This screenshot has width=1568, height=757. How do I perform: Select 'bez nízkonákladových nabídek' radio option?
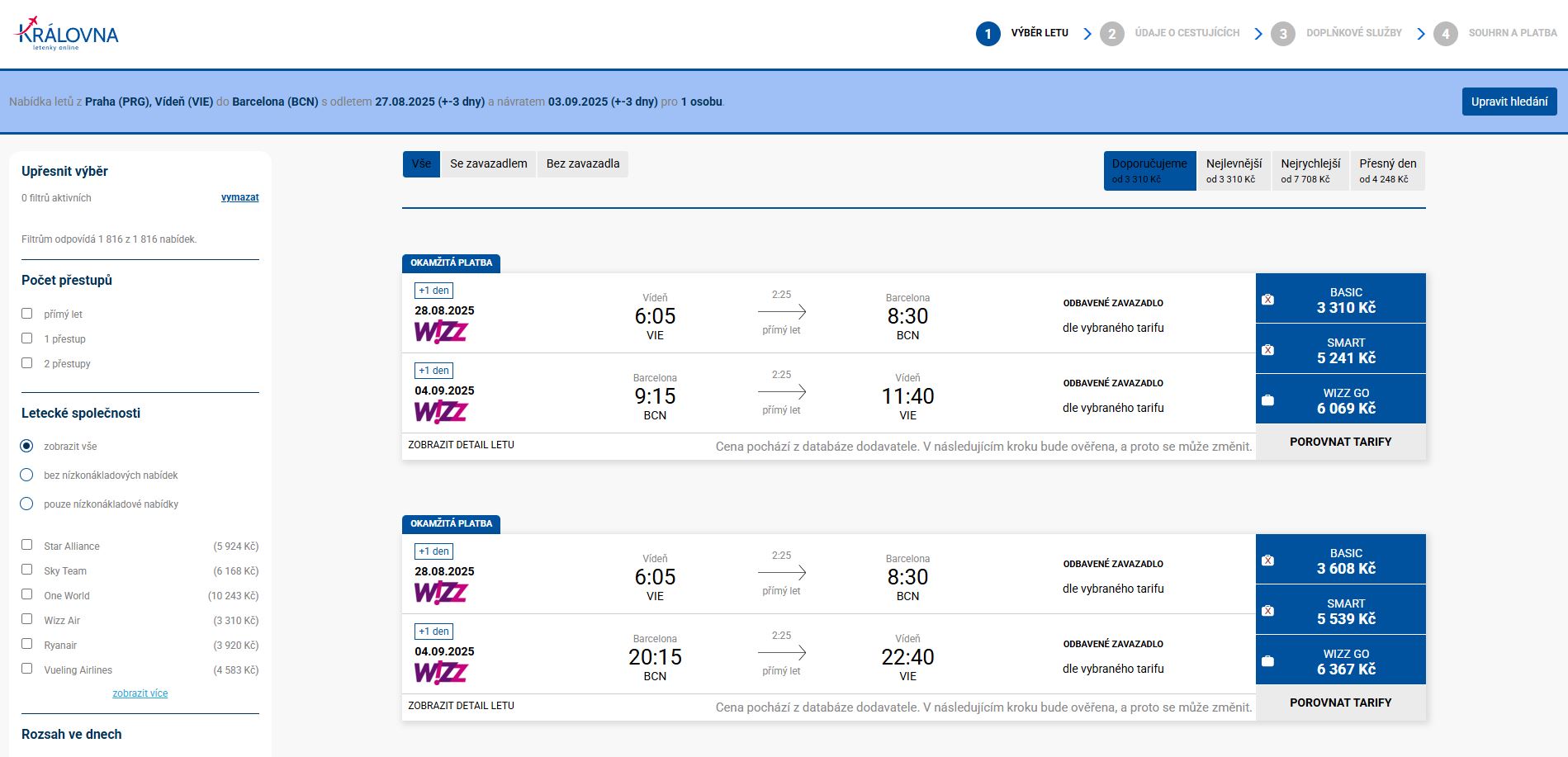[27, 475]
